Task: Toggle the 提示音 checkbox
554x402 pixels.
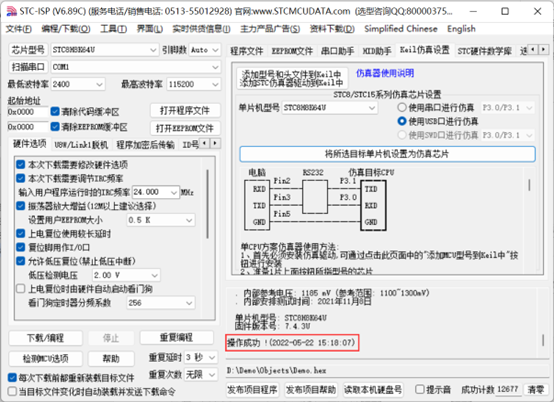Action: [419, 389]
